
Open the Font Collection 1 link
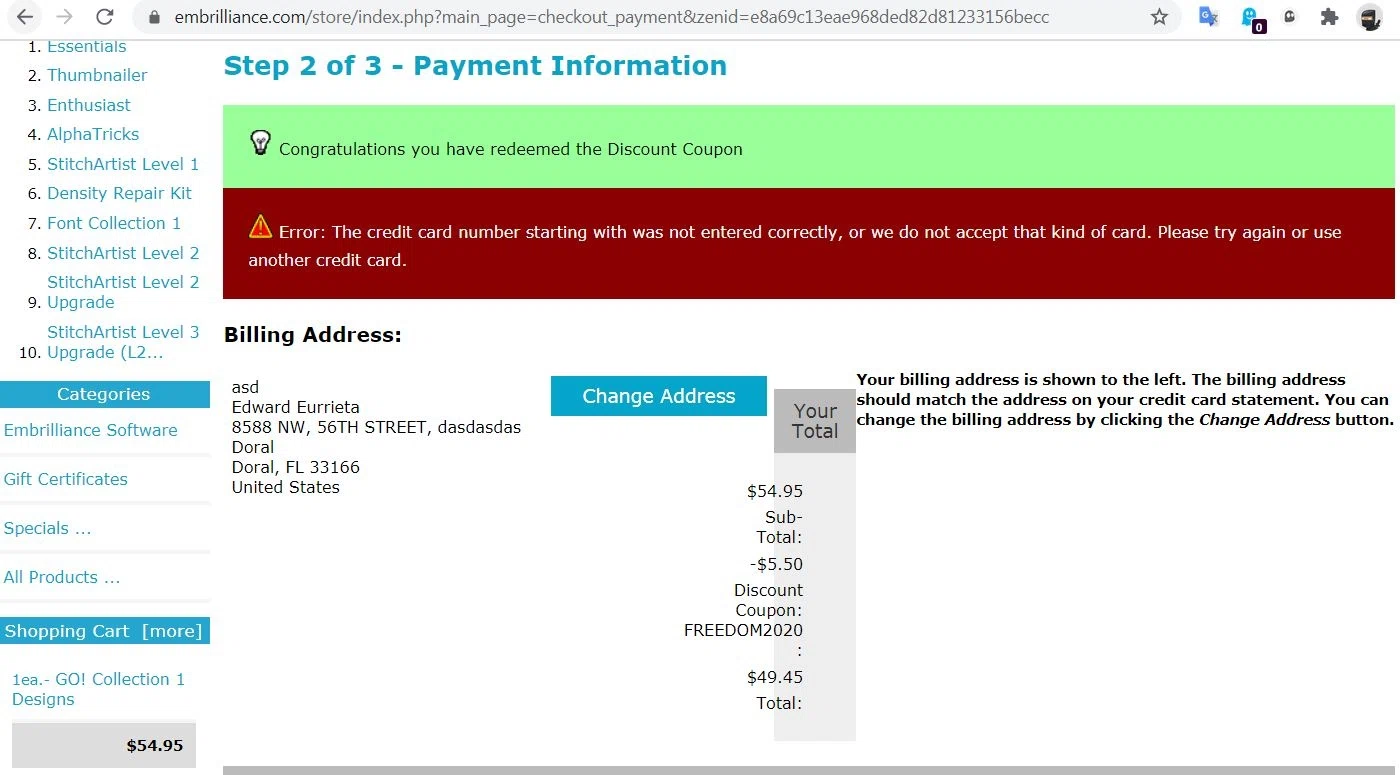(x=114, y=223)
